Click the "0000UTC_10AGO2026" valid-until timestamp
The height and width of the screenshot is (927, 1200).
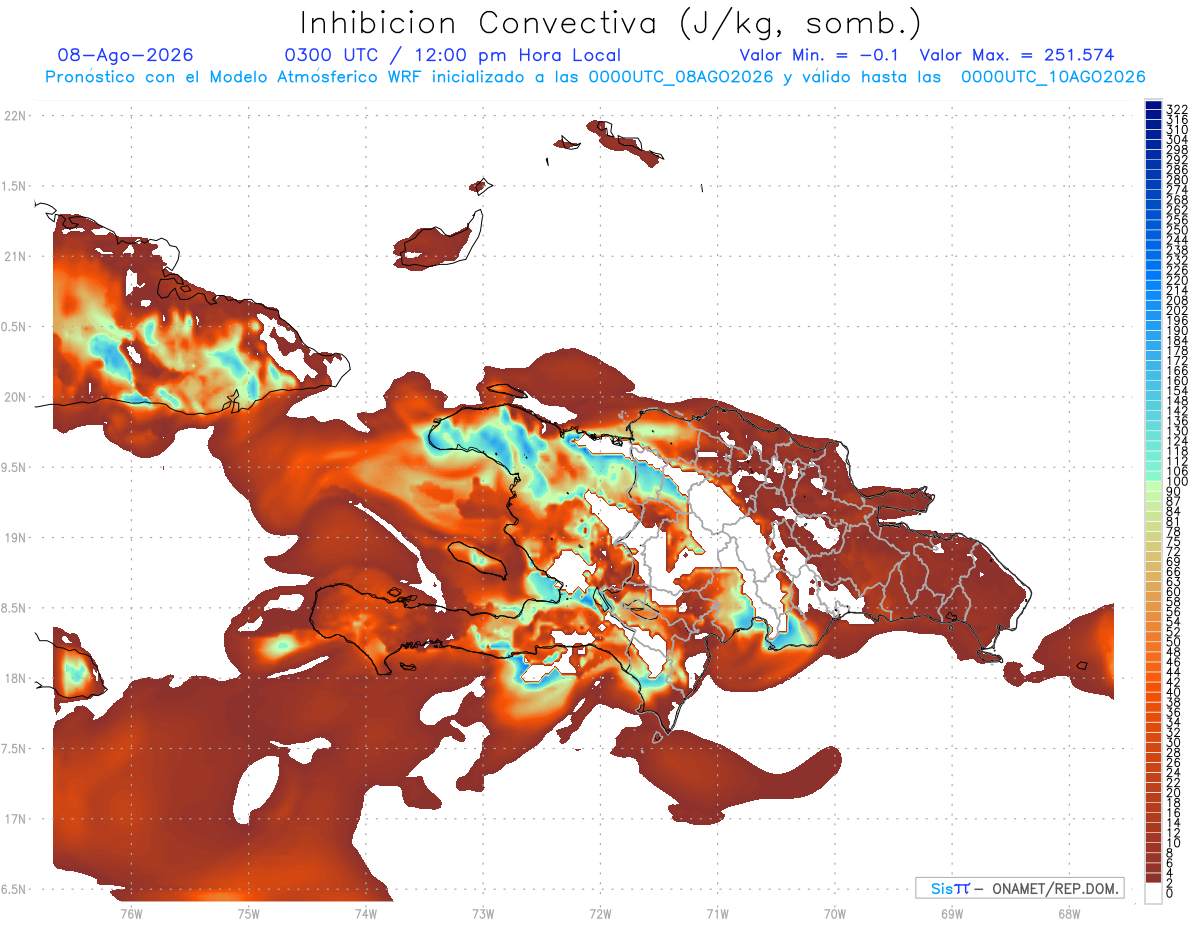[1053, 77]
